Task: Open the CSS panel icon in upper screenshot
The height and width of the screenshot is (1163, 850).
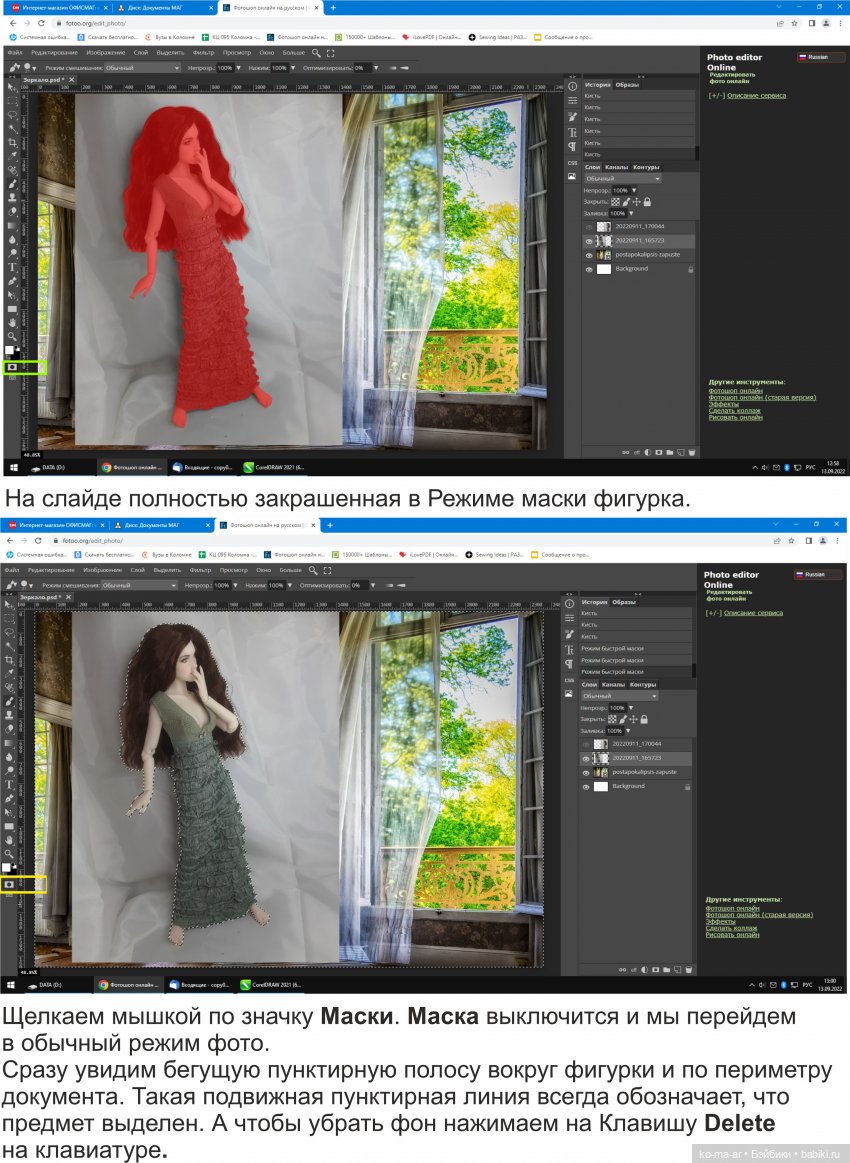Action: tap(572, 162)
